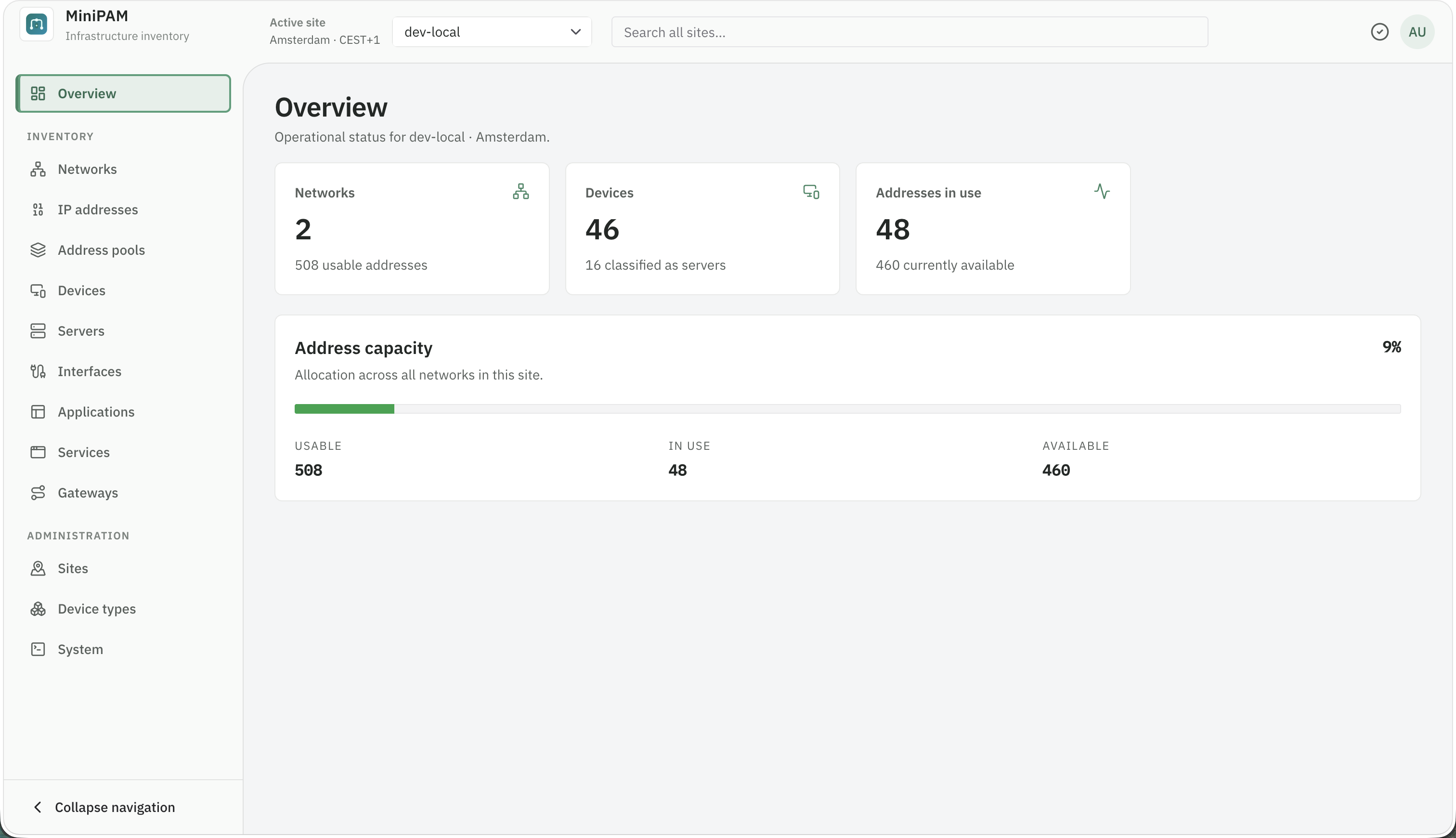
Task: Click the System terminal icon
Action: tap(38, 649)
